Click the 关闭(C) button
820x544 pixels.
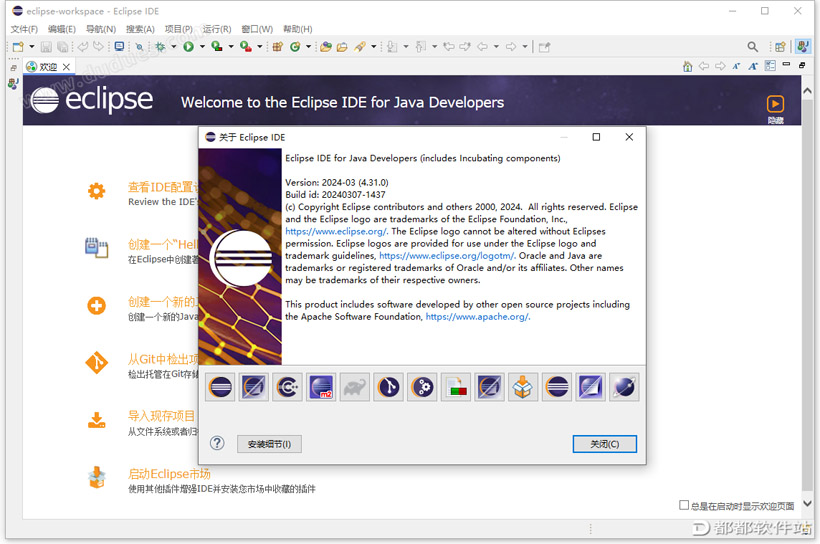click(605, 444)
